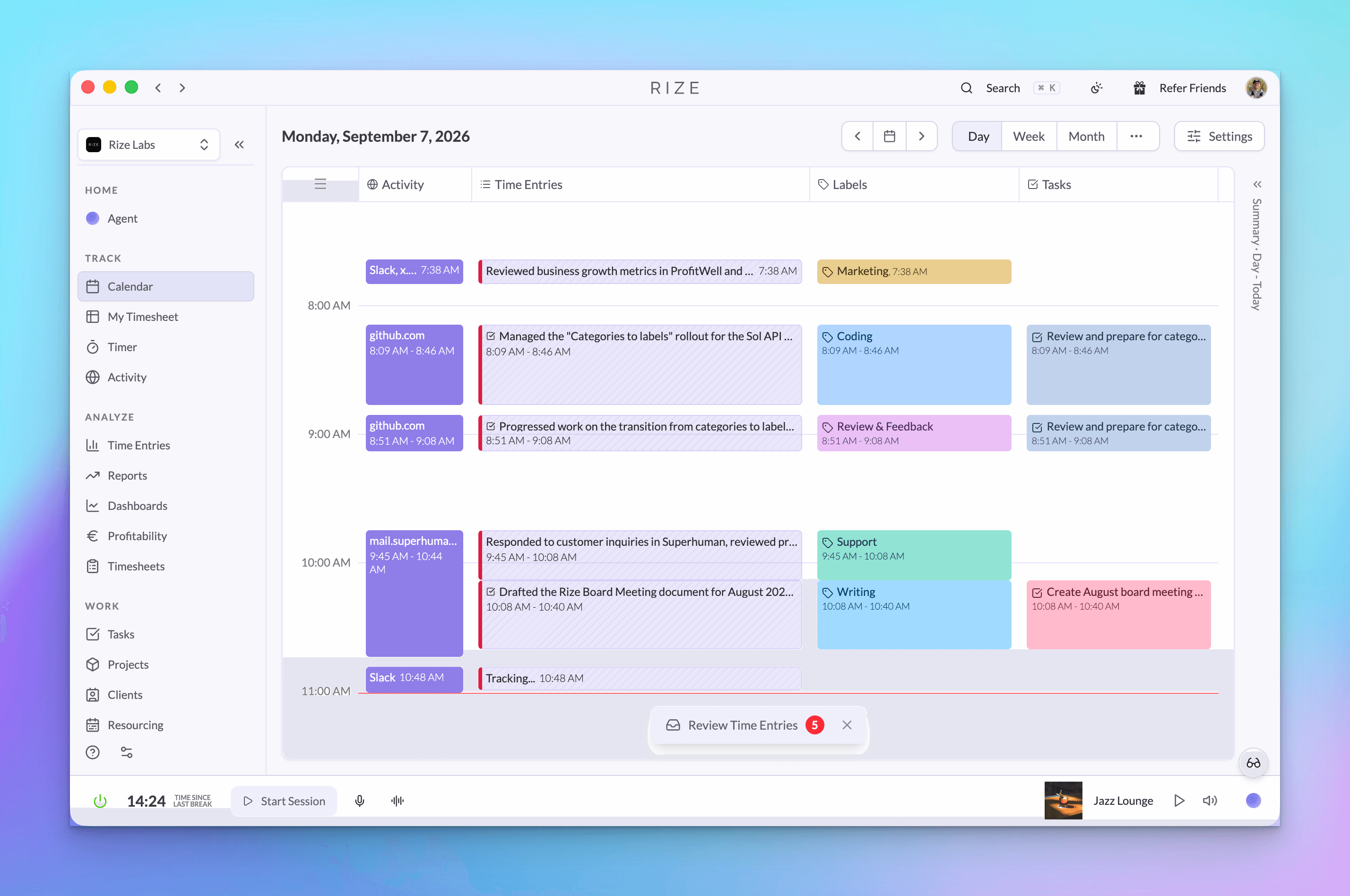Open the Resourcing calendar icon

tap(93, 725)
